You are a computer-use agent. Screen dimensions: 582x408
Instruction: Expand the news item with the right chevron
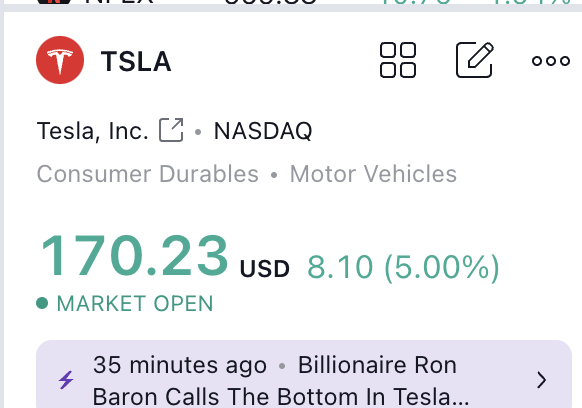point(542,380)
